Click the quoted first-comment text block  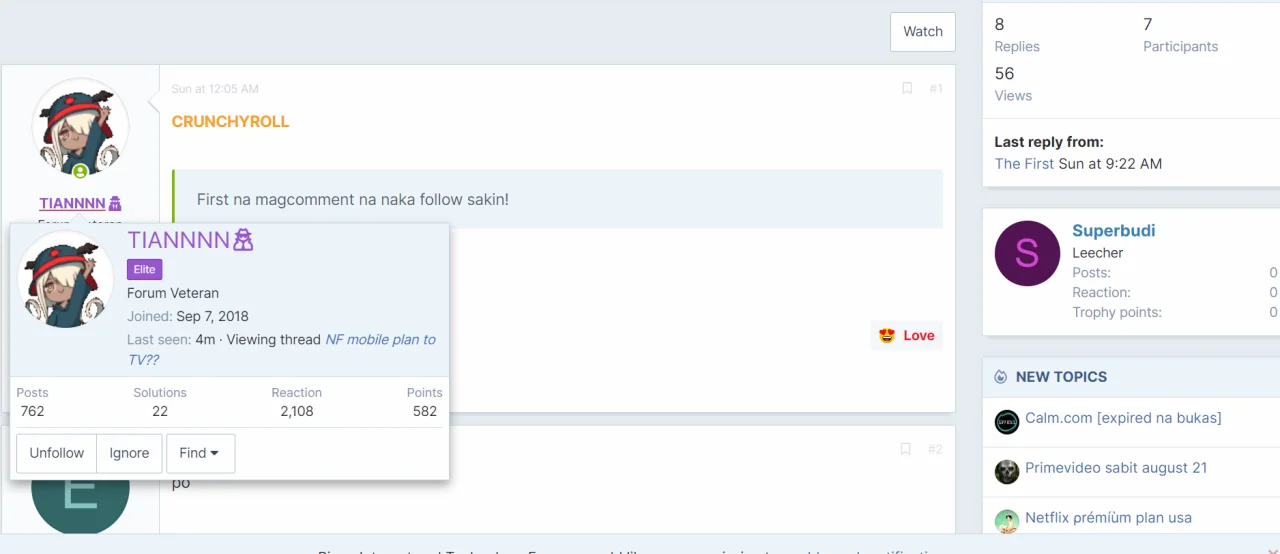tap(558, 199)
